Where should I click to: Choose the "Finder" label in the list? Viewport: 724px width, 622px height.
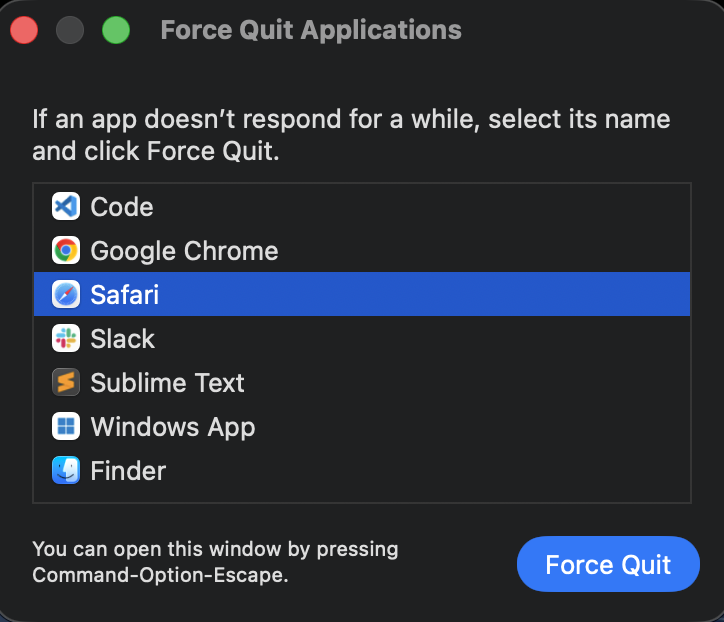pos(128,471)
